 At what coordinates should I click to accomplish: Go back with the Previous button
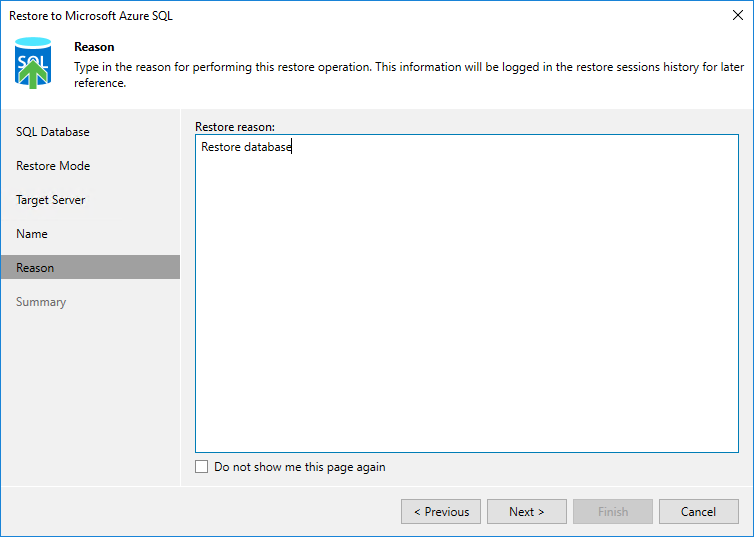(441, 512)
